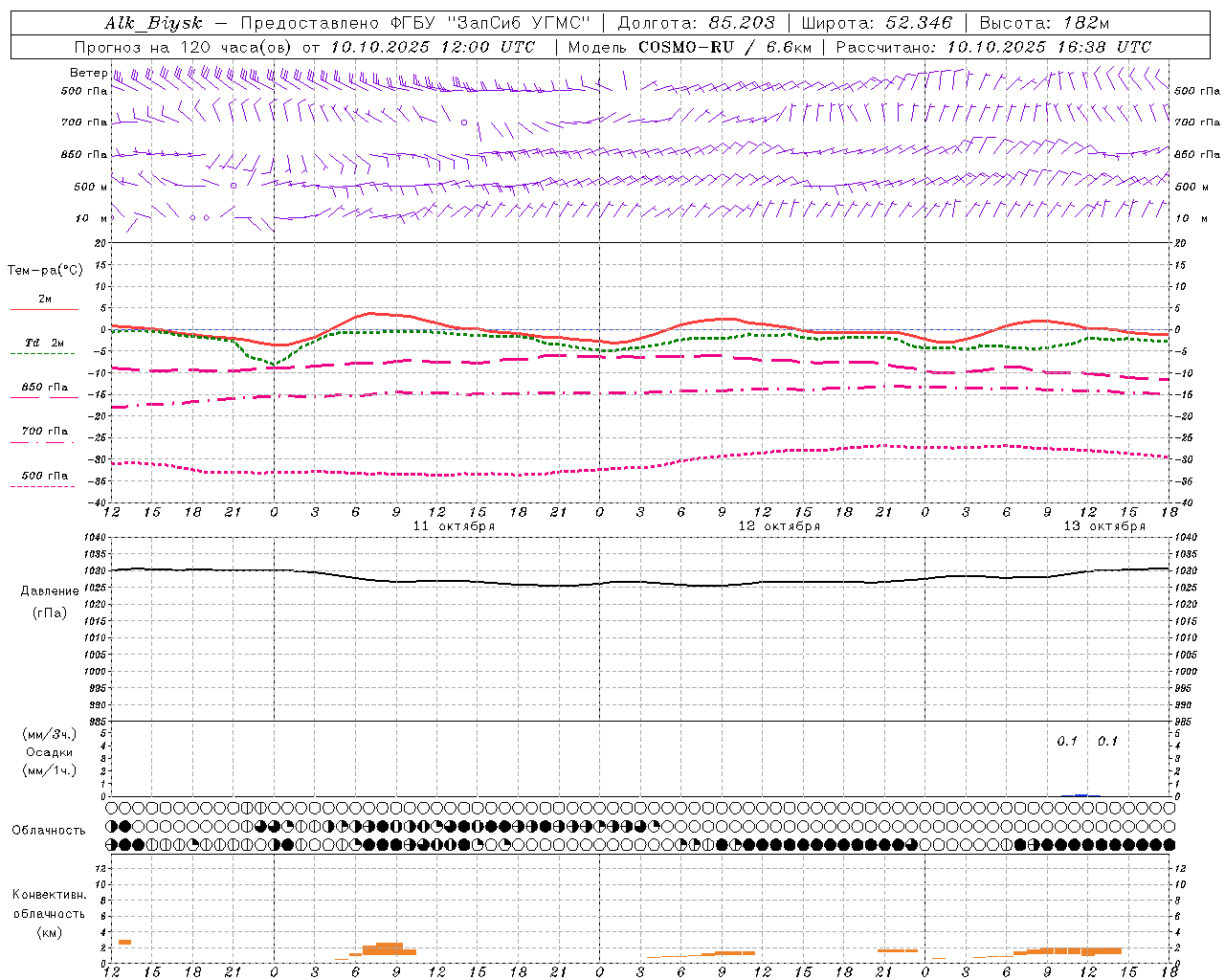Click the '(км)' unit under convective cloudiness
Viewport: 1225px width, 980px height.
[x=49, y=932]
